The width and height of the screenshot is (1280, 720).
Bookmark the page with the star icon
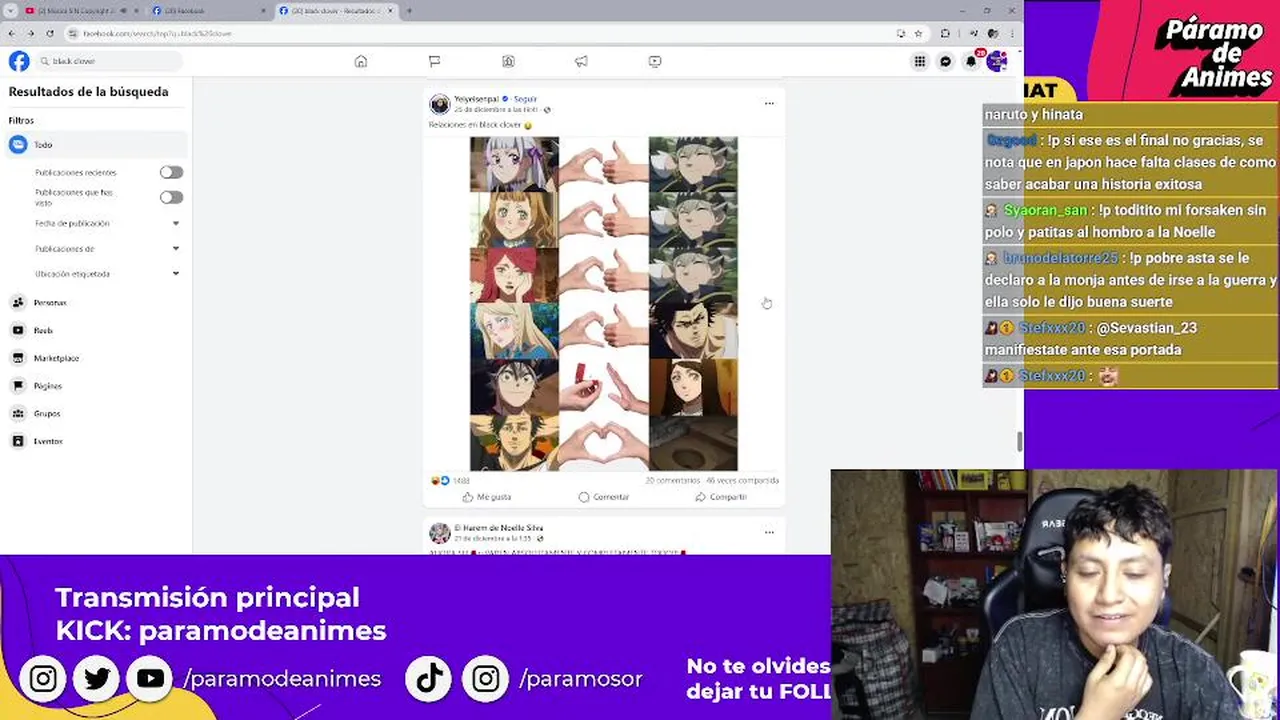tap(918, 33)
